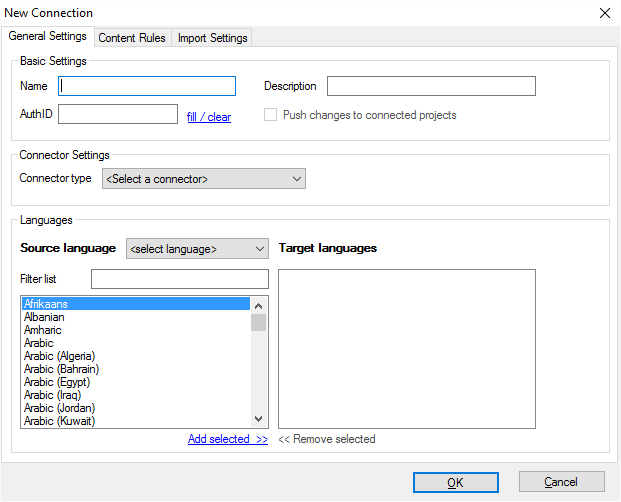Select Albanian in the language list
Image resolution: width=621 pixels, height=502 pixels.
44,317
